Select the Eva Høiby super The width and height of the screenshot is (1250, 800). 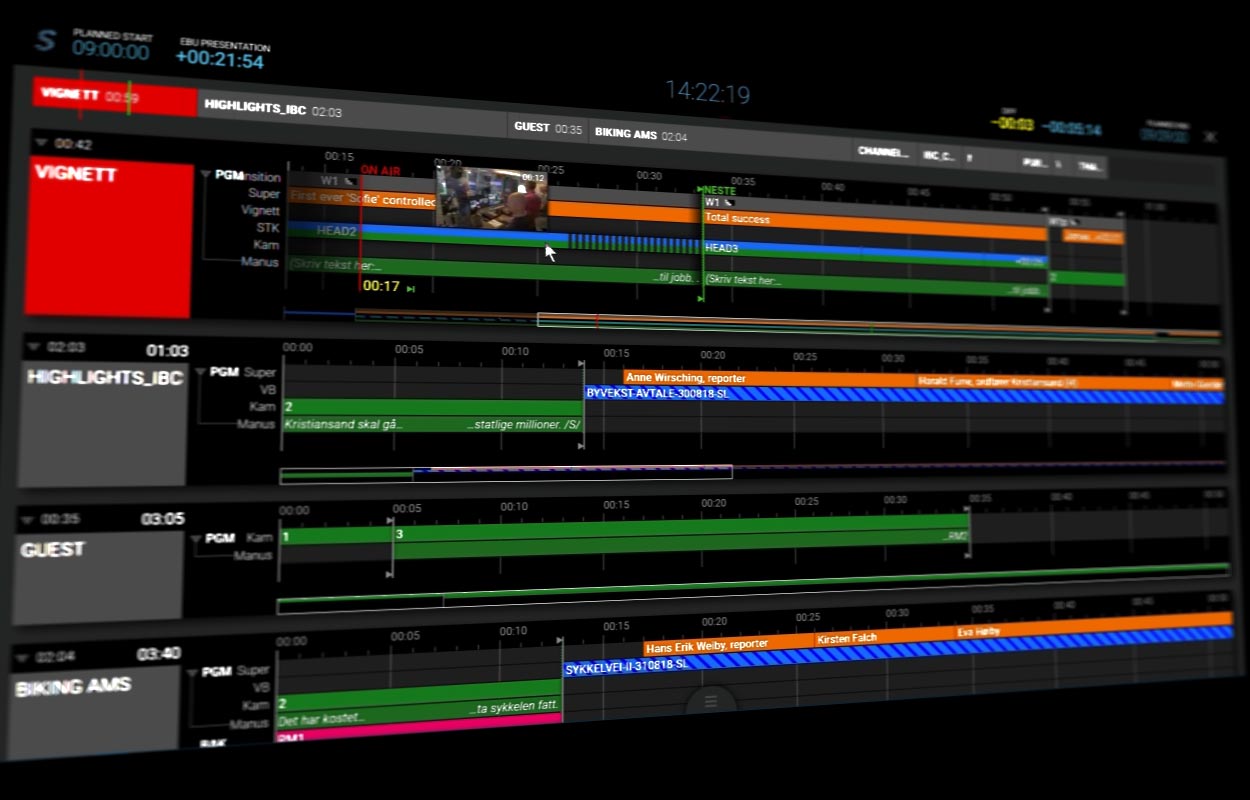1093,625
